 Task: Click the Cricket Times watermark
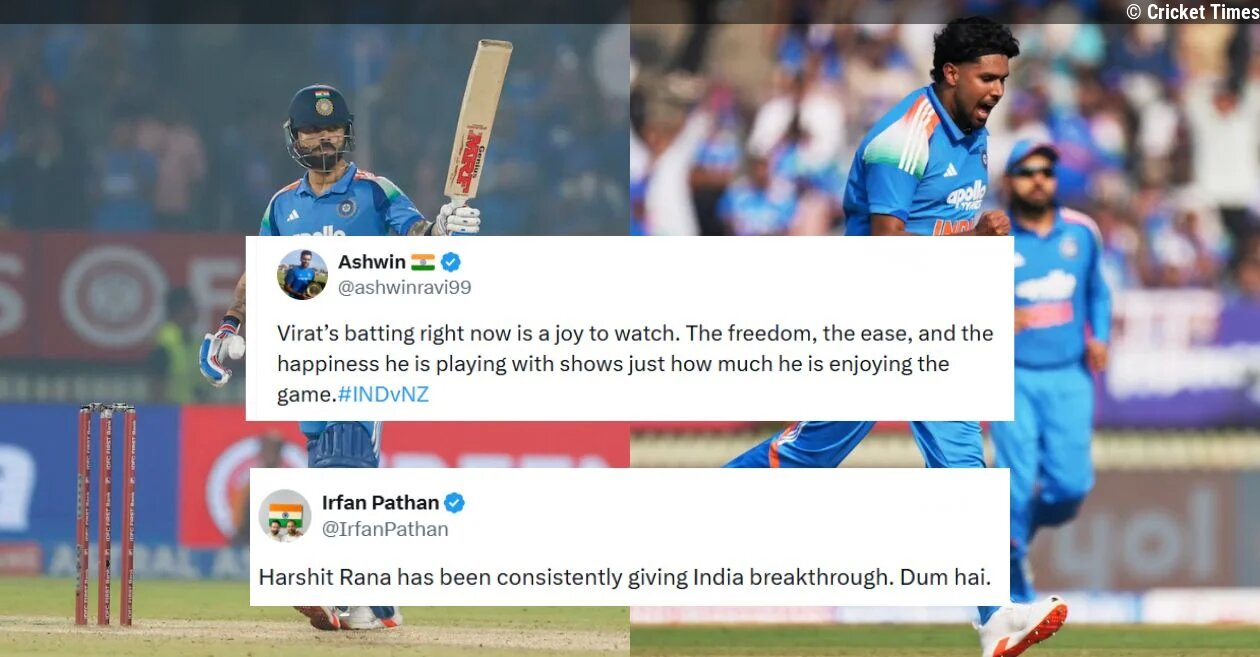coord(1192,12)
